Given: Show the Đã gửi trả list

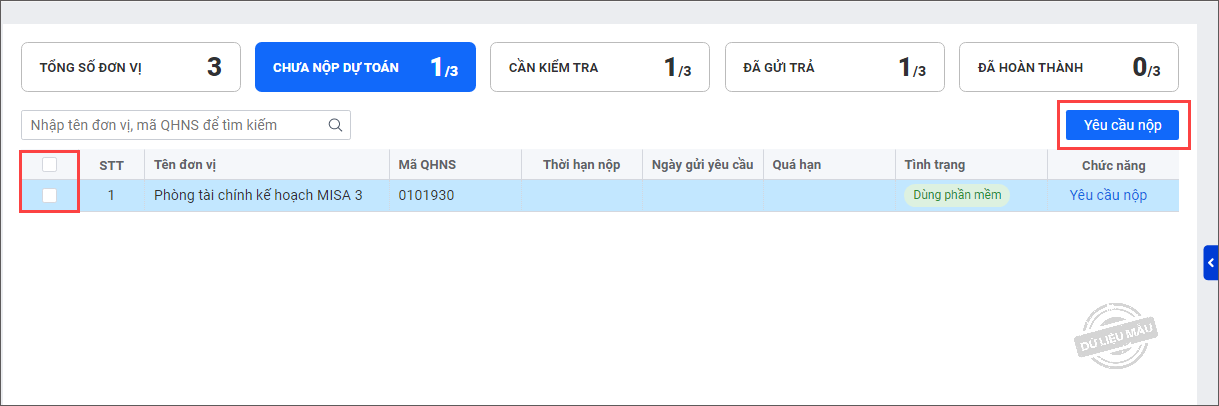Looking at the screenshot, I should [834, 68].
